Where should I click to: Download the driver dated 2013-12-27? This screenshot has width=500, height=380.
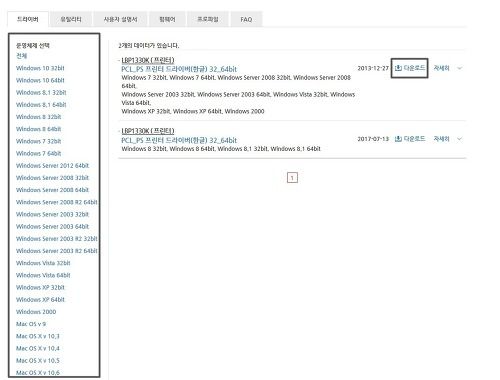click(x=410, y=68)
